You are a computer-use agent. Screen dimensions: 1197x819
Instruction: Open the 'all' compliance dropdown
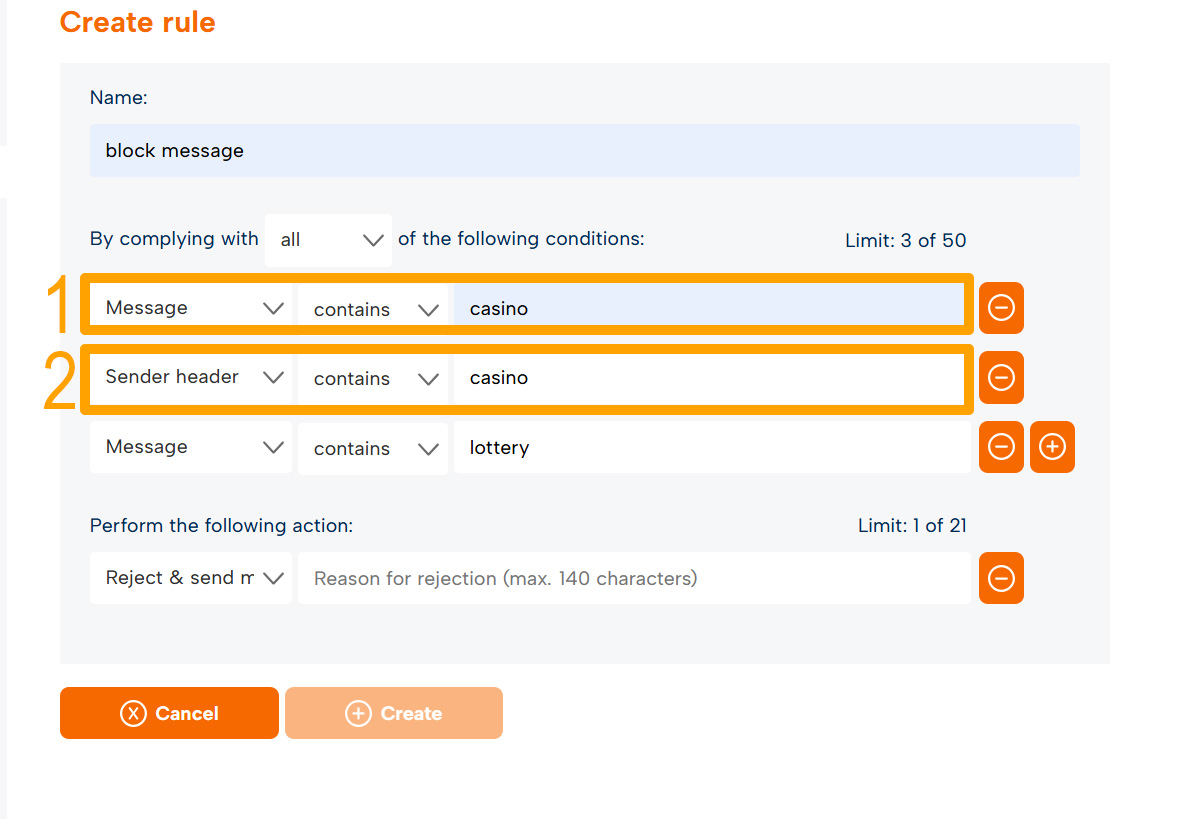328,240
